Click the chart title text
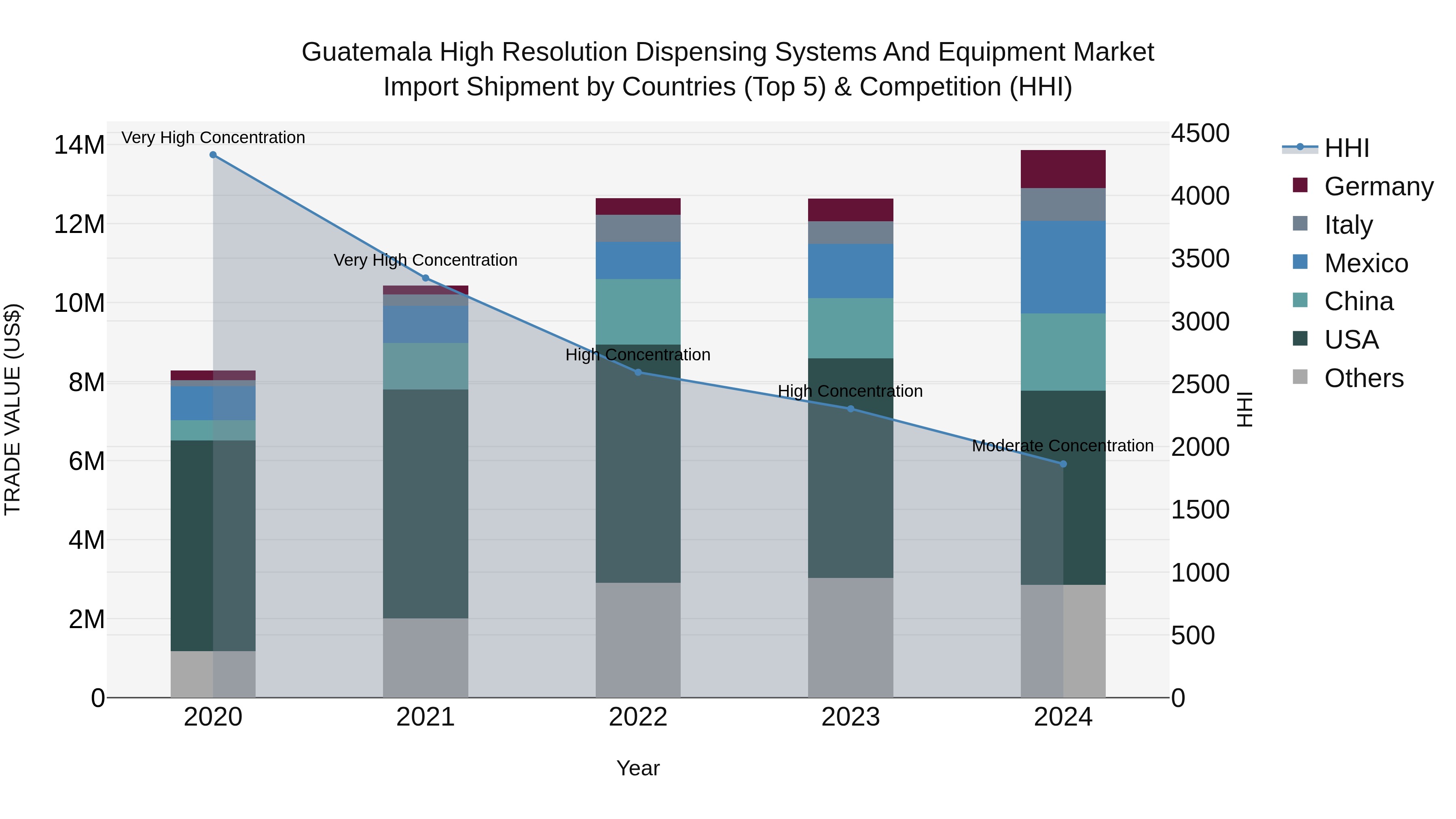This screenshot has height=819, width=1456. (728, 70)
